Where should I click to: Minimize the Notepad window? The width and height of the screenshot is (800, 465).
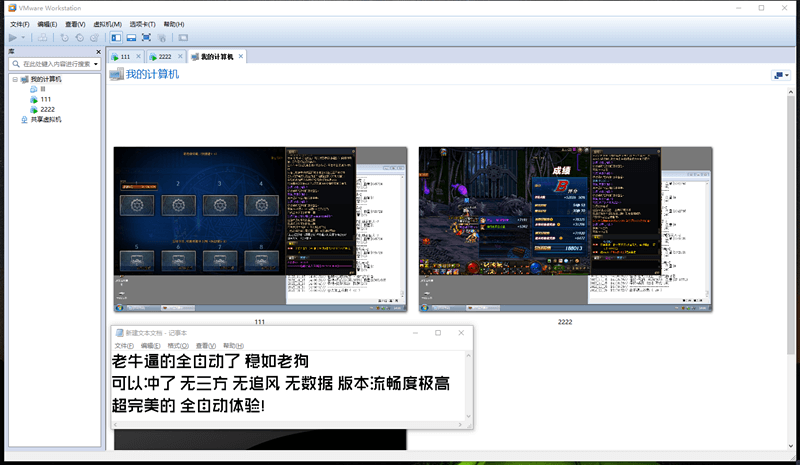[x=415, y=333]
